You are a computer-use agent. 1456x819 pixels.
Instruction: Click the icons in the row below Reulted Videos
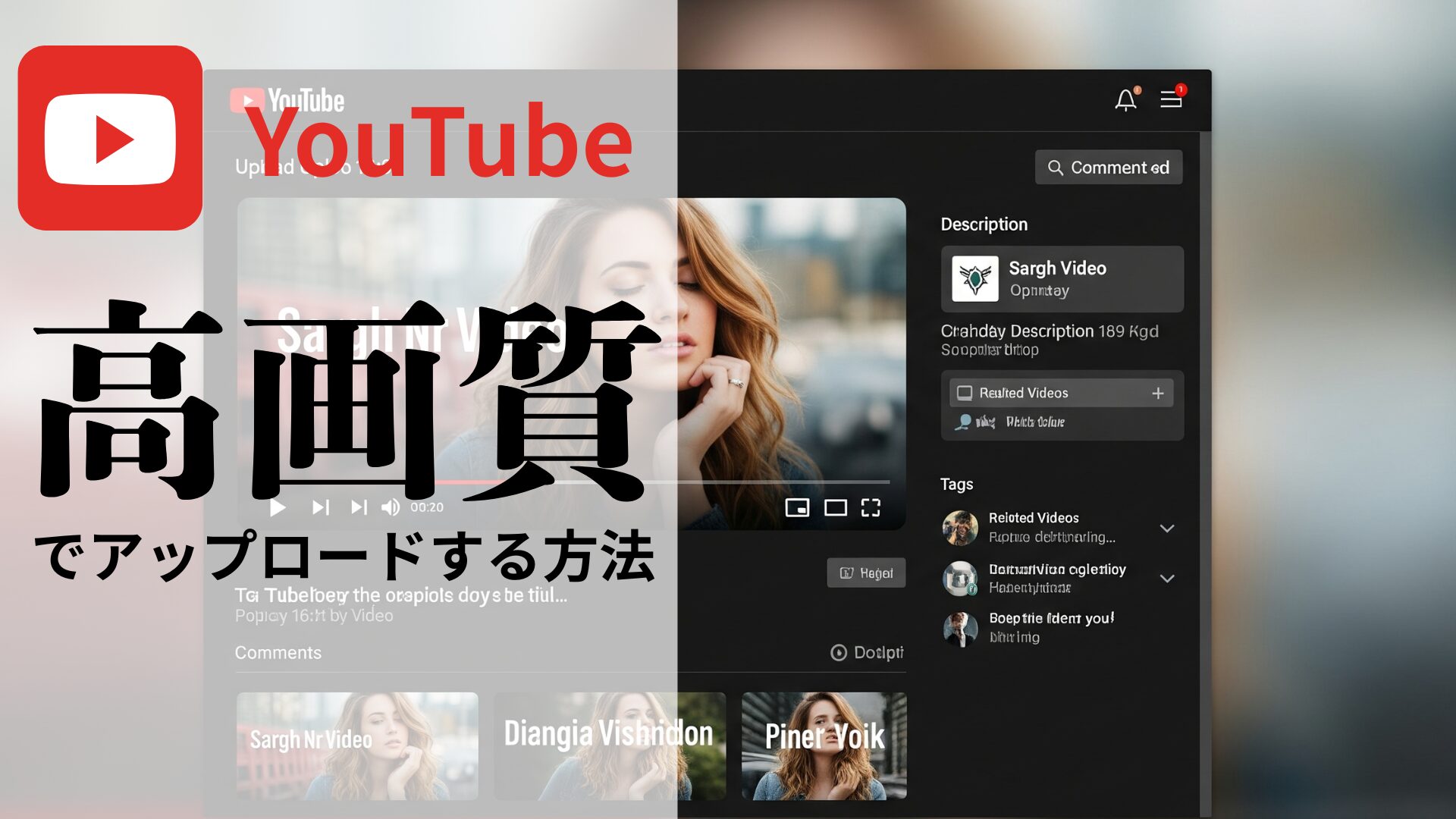pos(975,422)
